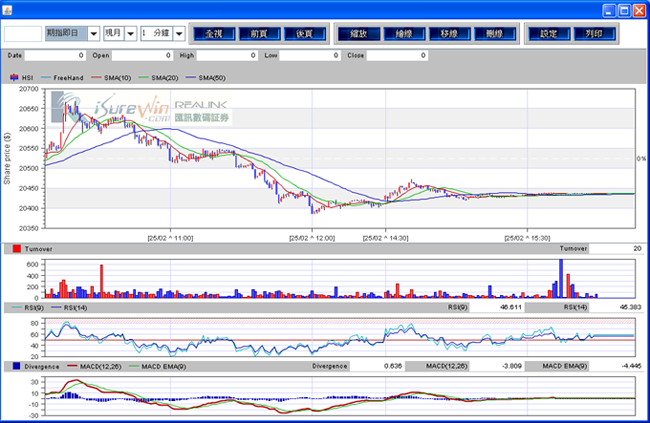Select the 縮放 zoom button
The height and width of the screenshot is (423, 650).
(359, 34)
